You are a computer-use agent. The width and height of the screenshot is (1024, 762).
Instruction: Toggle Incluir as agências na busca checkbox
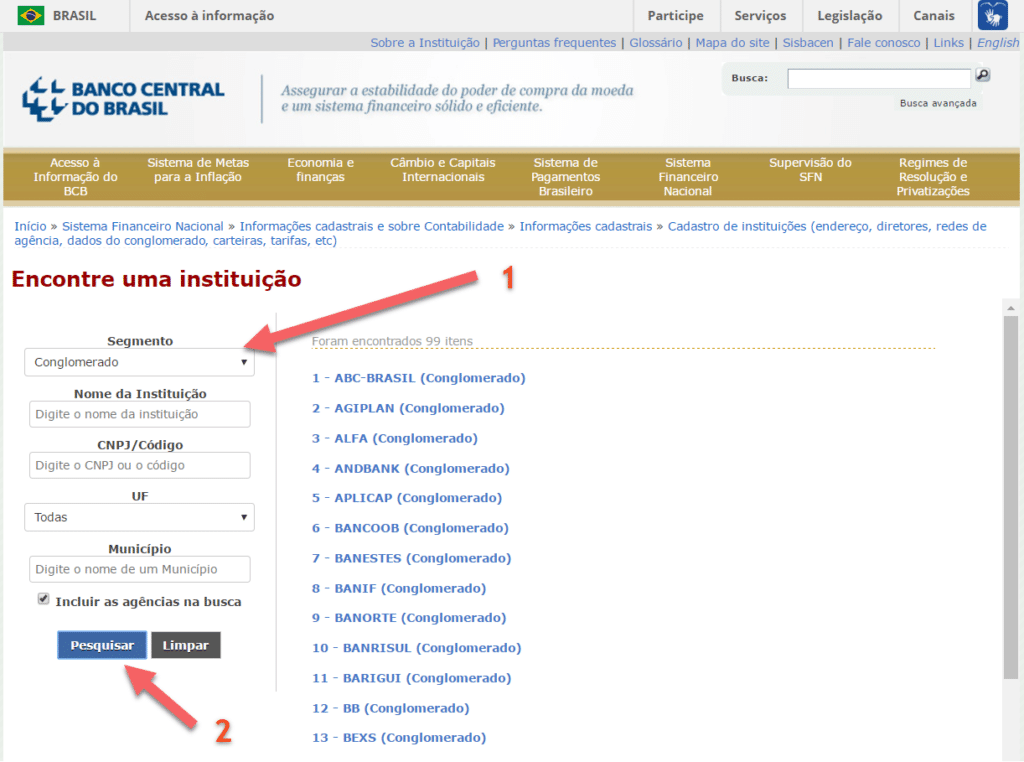click(43, 599)
